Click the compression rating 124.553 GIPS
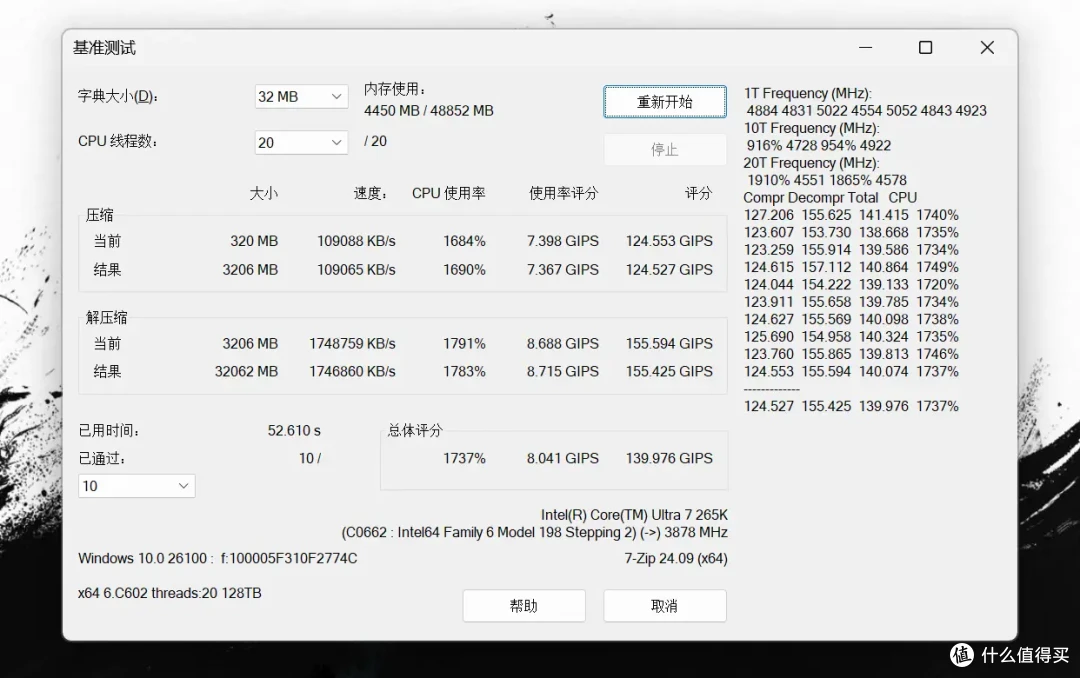Viewport: 1080px width, 678px height. coord(669,241)
